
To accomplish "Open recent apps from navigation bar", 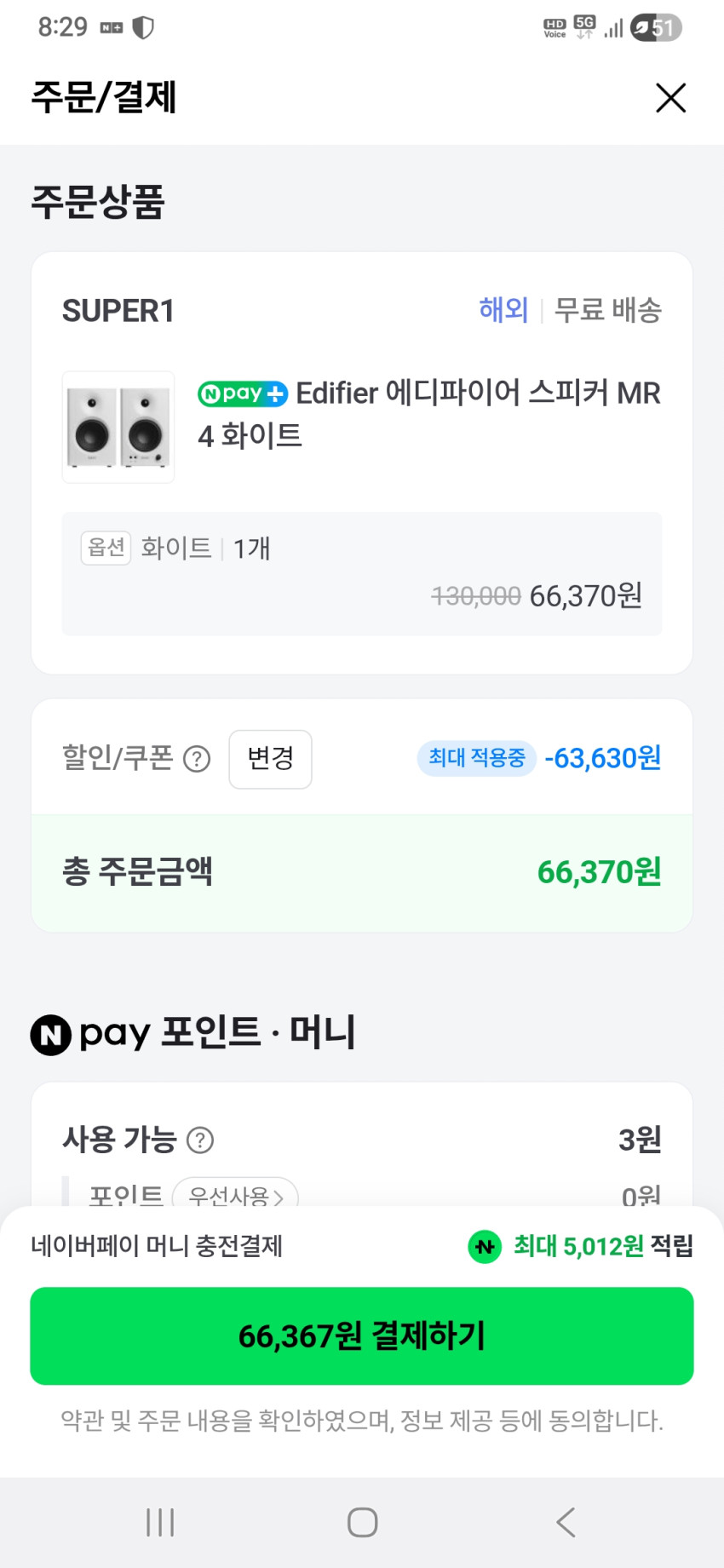I will click(160, 1522).
